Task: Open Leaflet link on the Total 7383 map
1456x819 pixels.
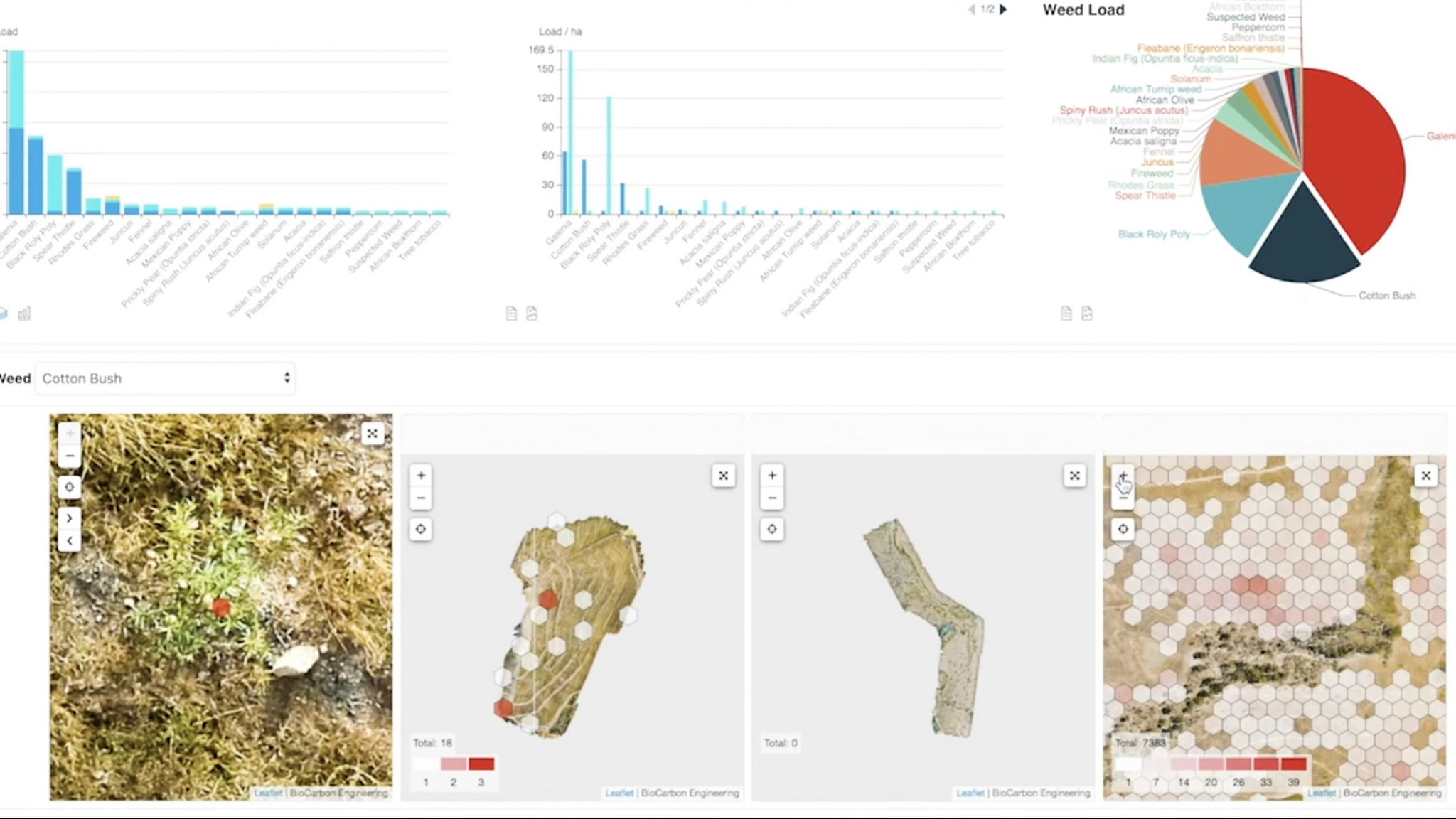Action: point(1322,793)
